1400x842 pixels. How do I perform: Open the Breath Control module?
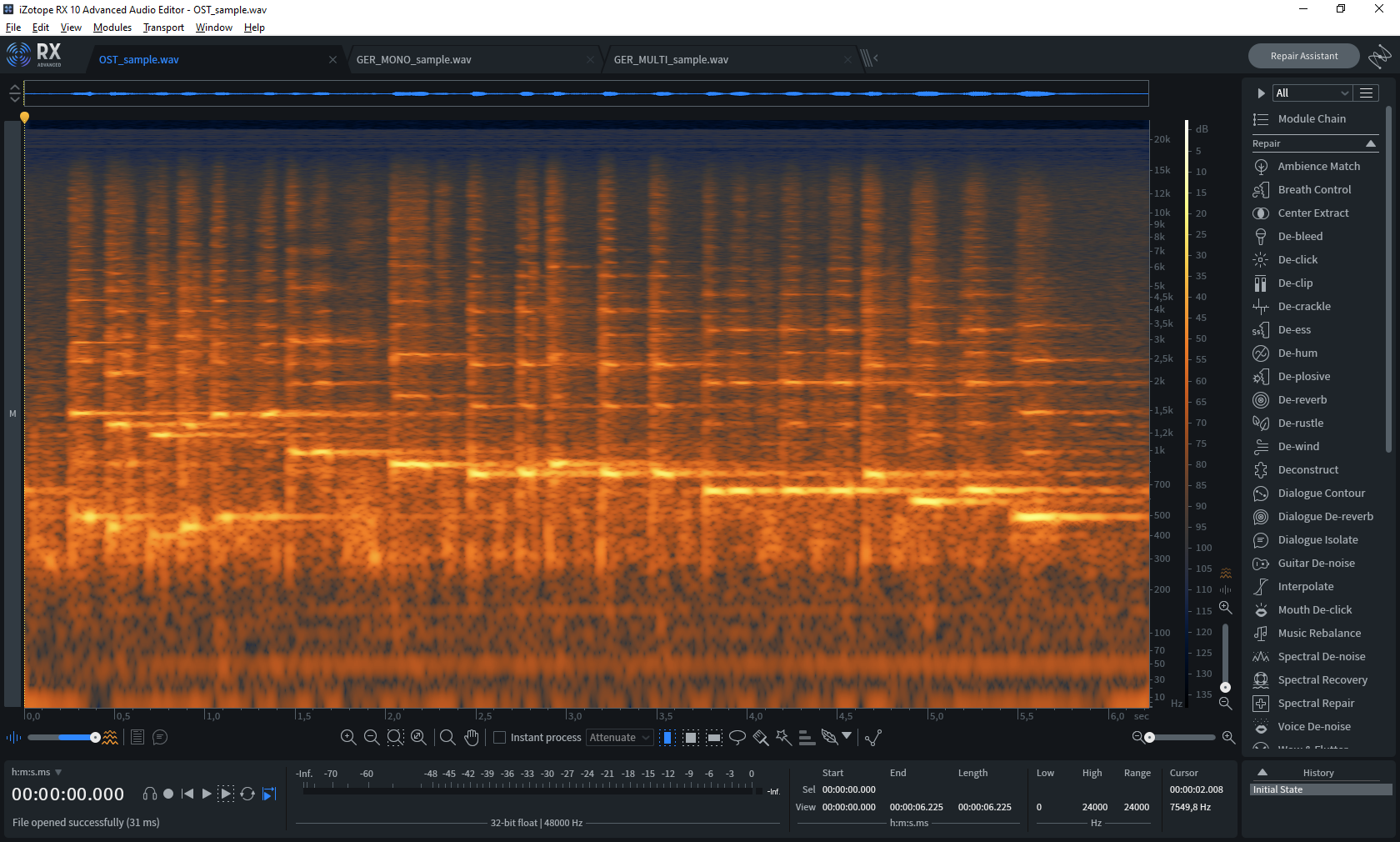[x=1314, y=189]
